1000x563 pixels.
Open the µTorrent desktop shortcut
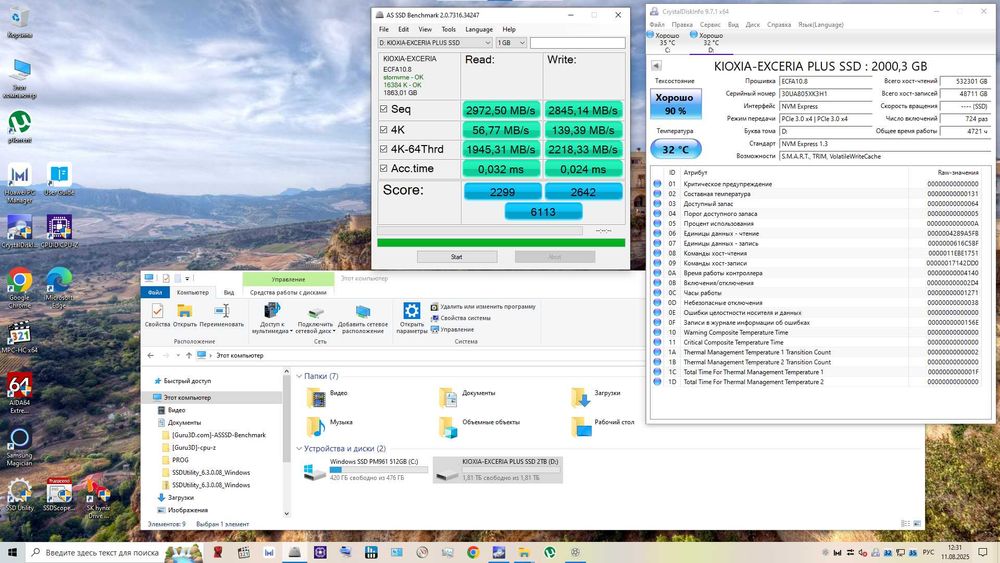[20, 126]
